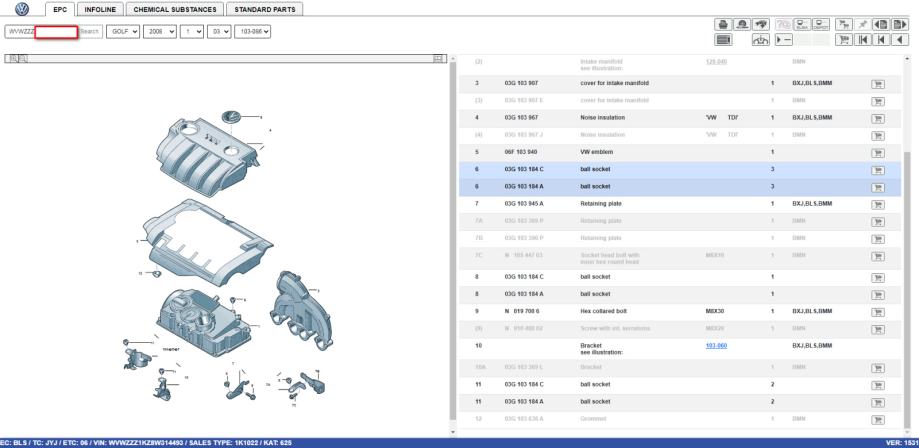The height and width of the screenshot is (448, 919).
Task: Select greyed Socket head bolt row 7C
Action: coord(680,259)
